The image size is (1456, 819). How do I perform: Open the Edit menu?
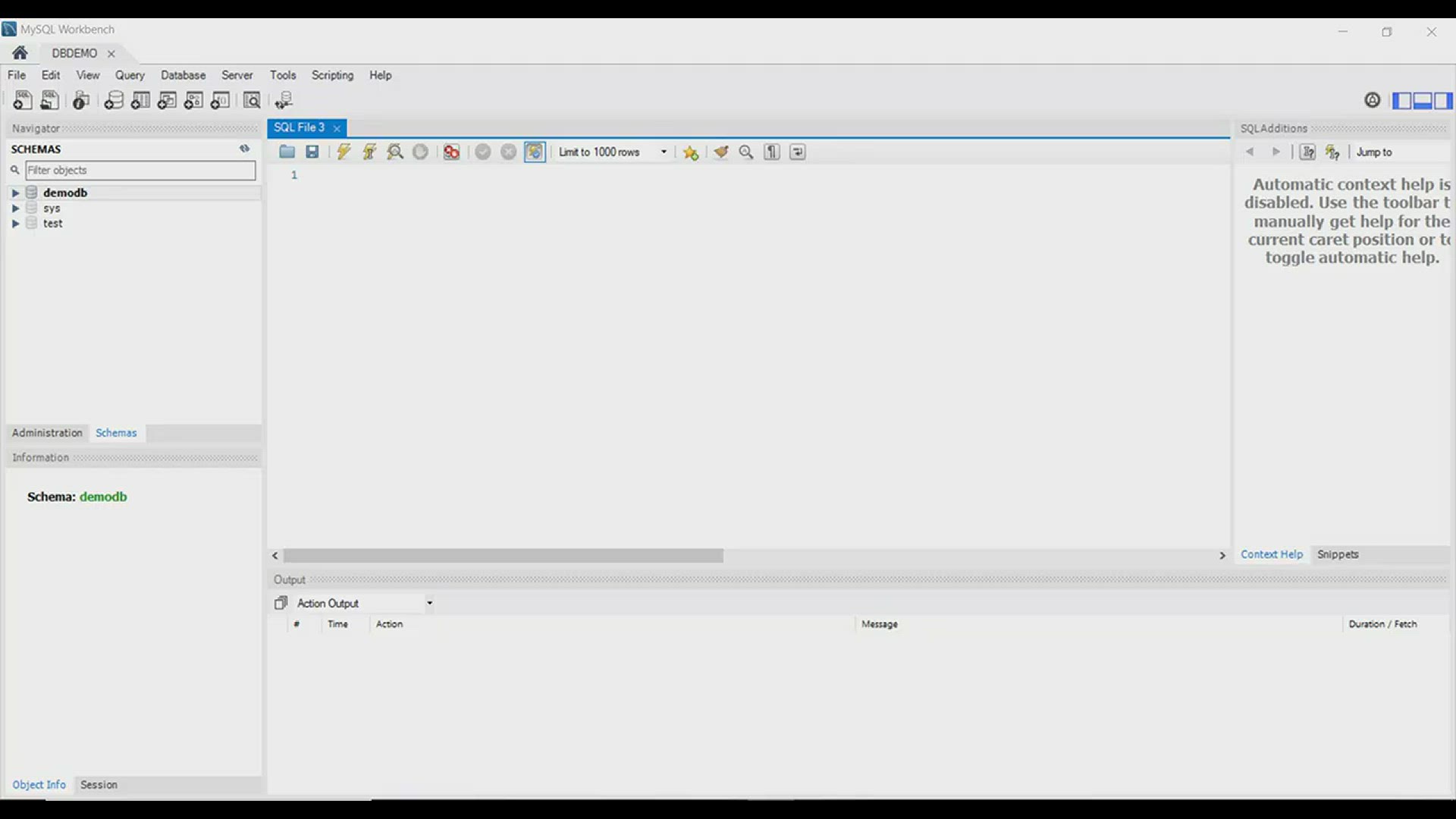coord(51,75)
